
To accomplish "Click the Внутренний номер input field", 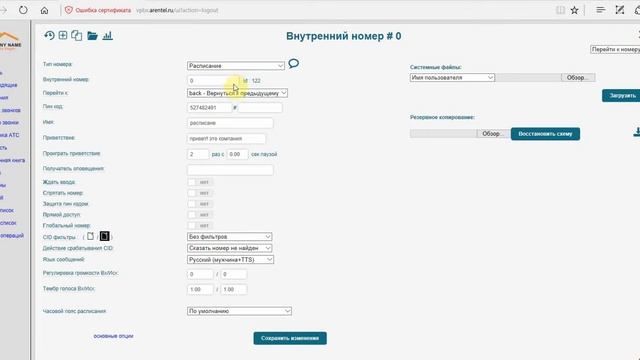I will point(214,81).
